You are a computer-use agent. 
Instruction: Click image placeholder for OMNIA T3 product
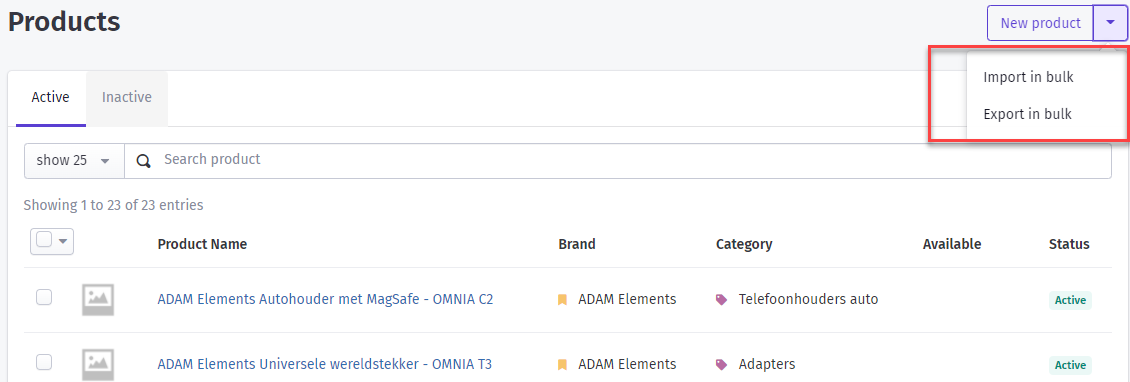tap(98, 364)
